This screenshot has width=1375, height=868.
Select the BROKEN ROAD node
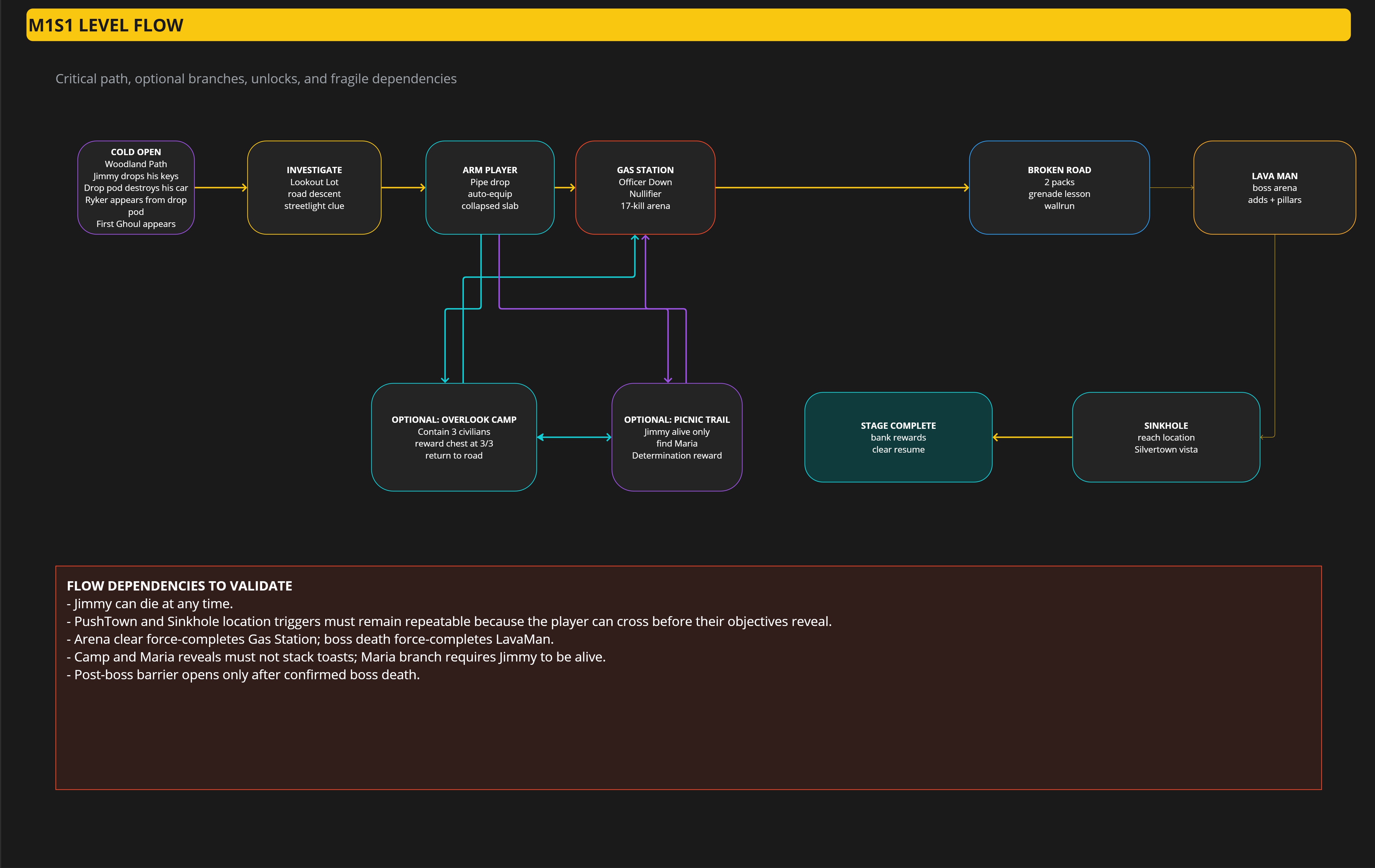click(x=1059, y=187)
